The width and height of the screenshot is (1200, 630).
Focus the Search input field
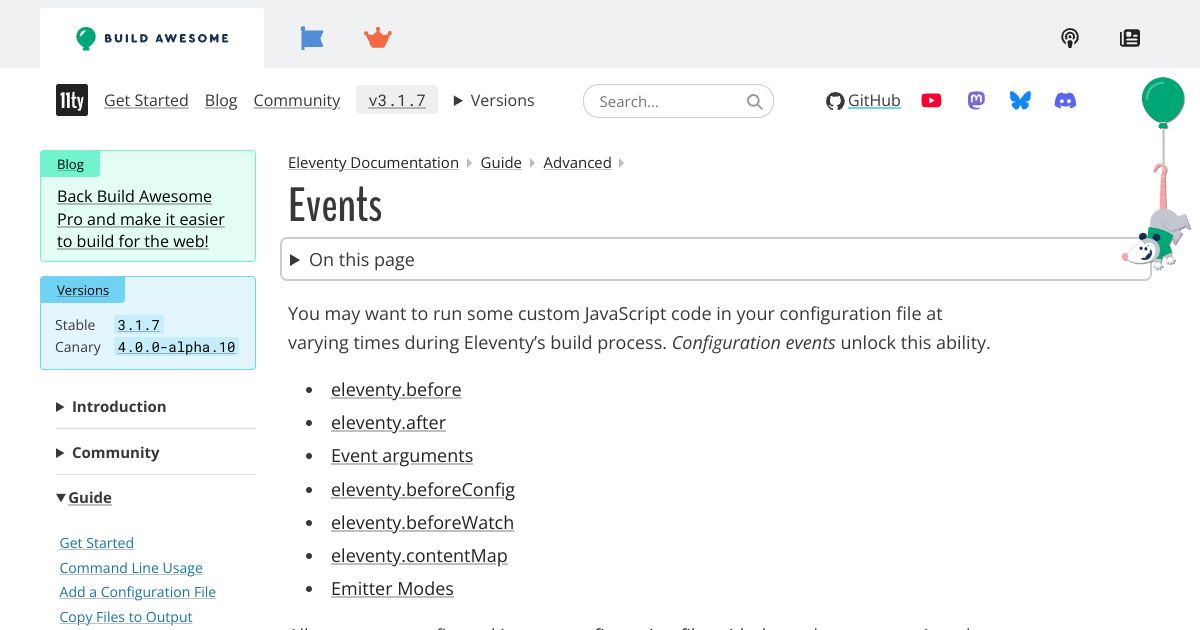(678, 101)
